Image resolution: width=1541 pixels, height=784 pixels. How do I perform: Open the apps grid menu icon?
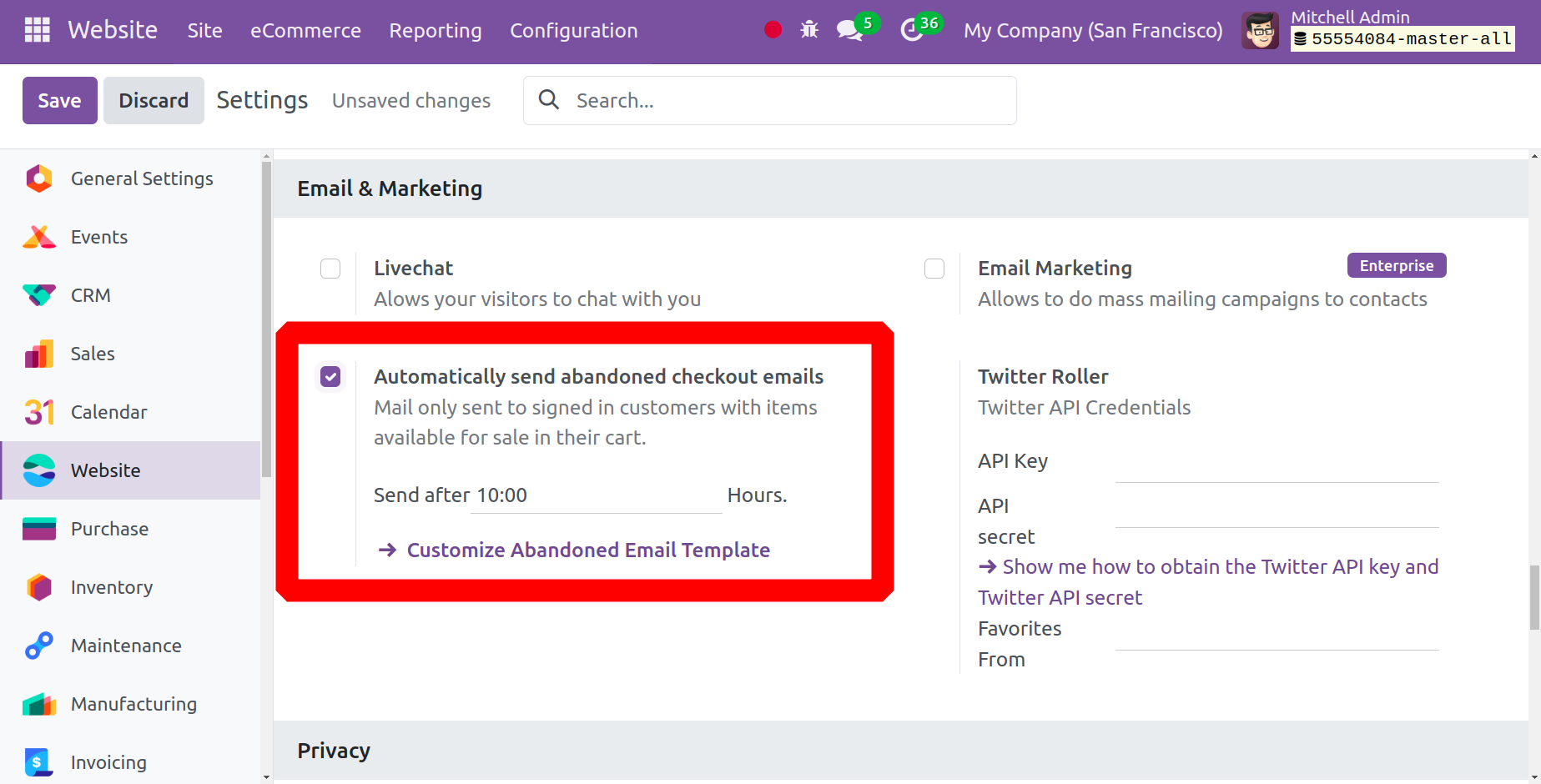click(x=37, y=30)
